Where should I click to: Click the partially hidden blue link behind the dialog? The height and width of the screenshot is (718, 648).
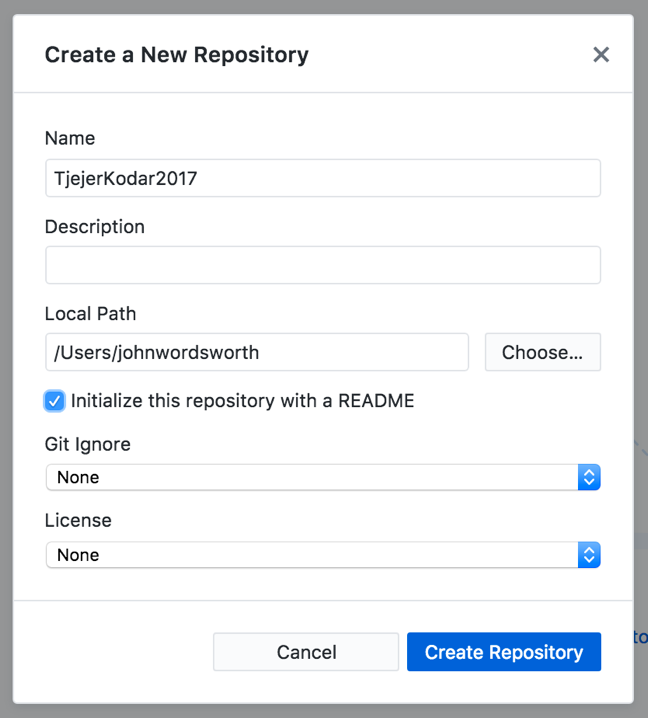(x=640, y=637)
